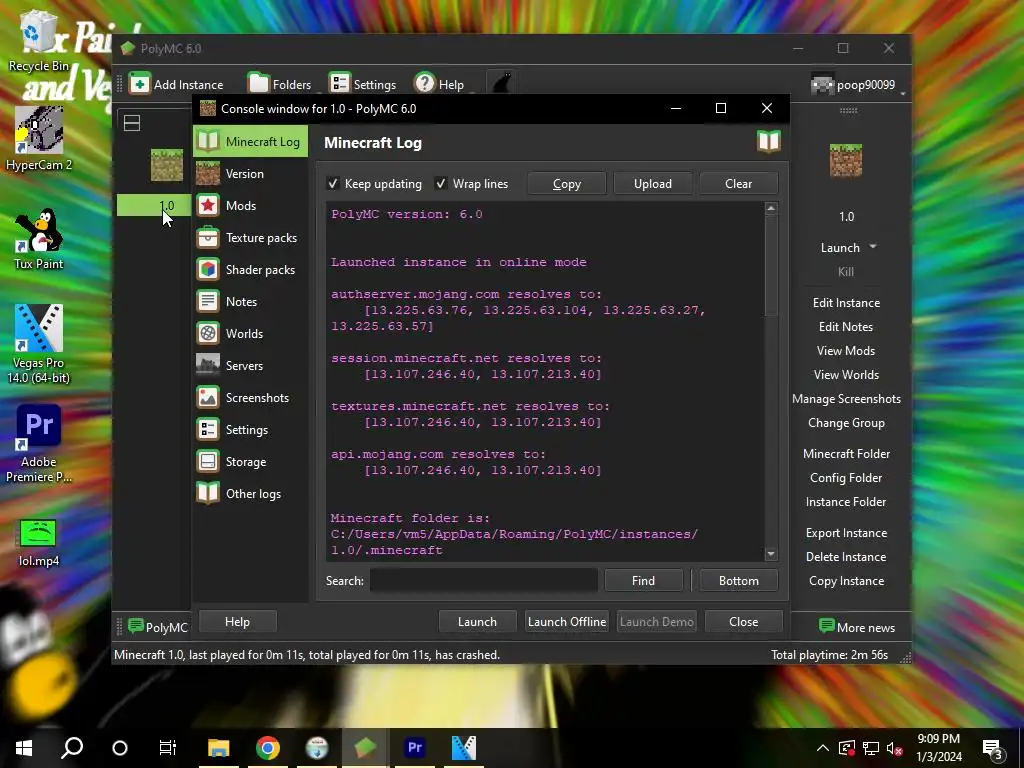Click Delete Instance in PolyMC side panel
The height and width of the screenshot is (768, 1024).
pyautogui.click(x=846, y=557)
